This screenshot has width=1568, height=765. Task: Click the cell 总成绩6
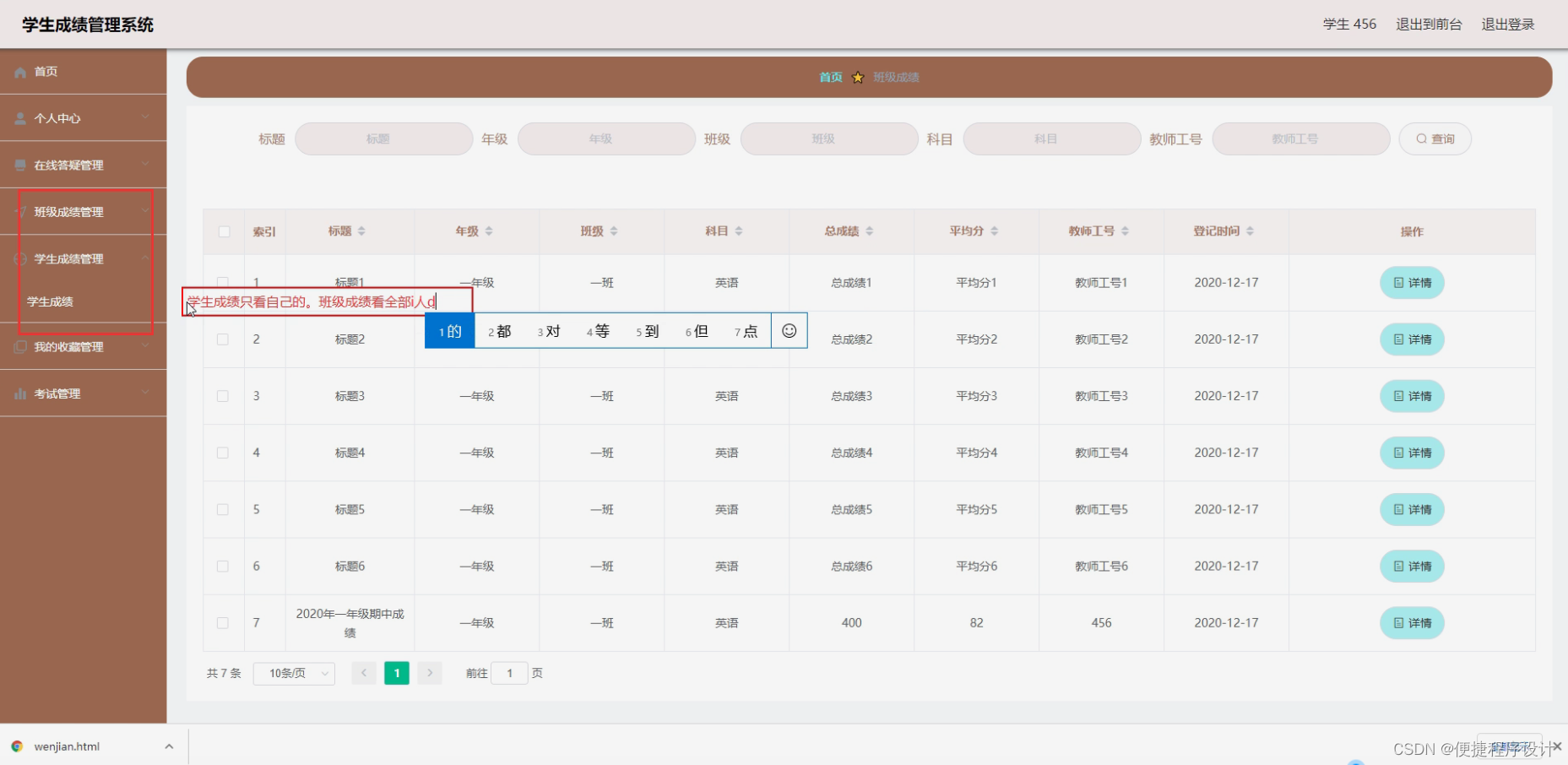pos(851,567)
